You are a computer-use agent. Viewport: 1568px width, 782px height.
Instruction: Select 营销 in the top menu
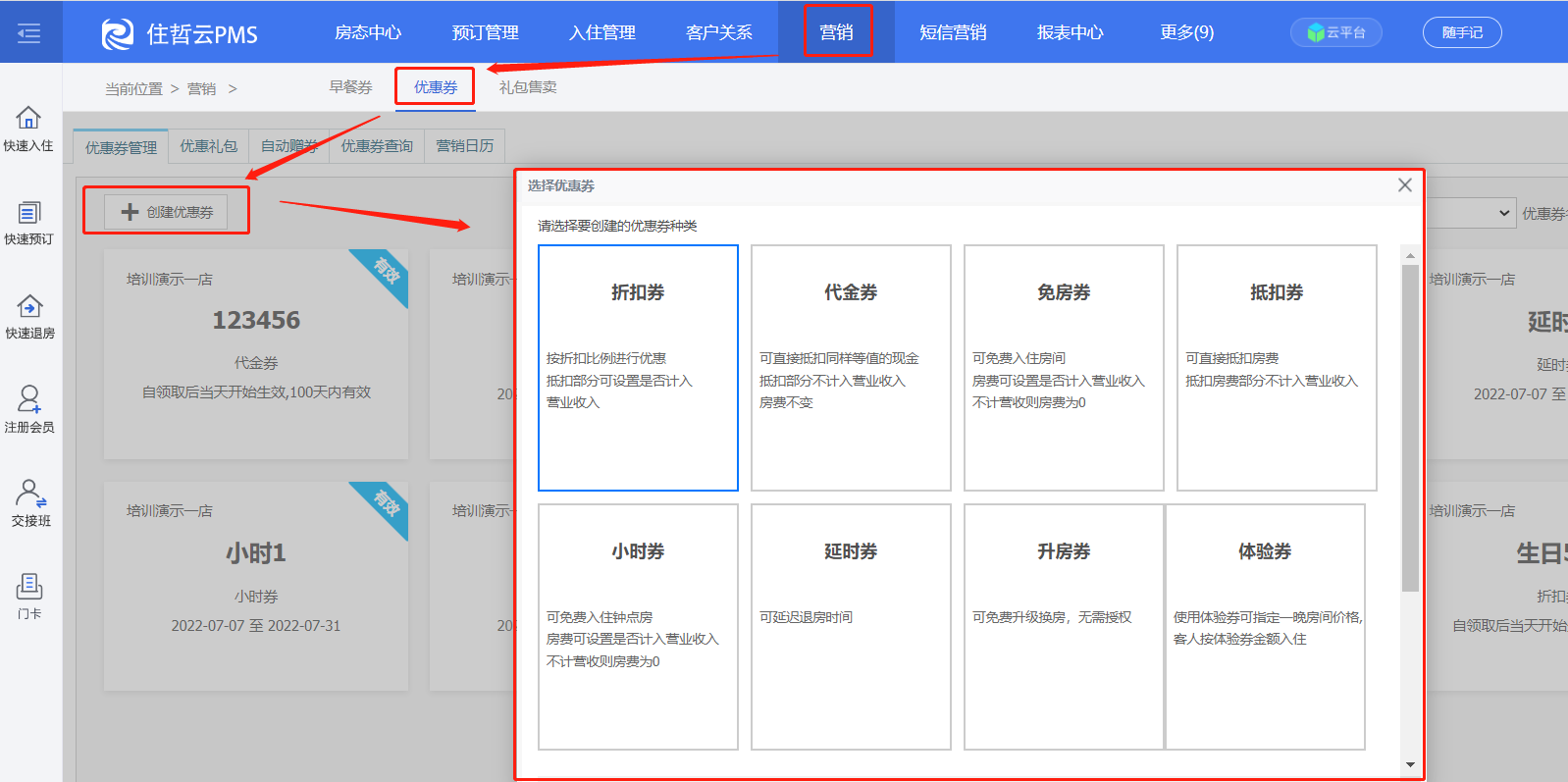coord(837,32)
